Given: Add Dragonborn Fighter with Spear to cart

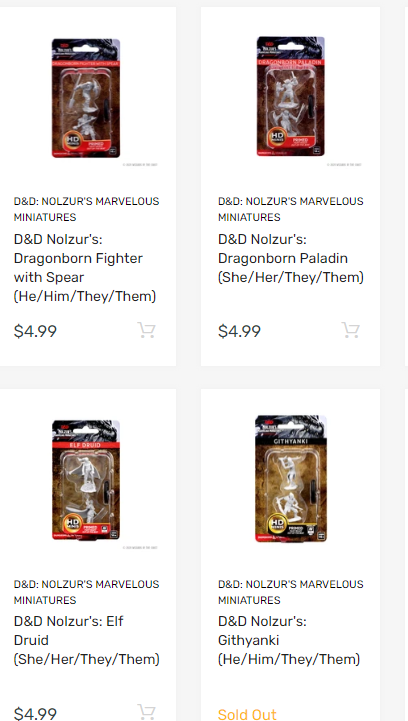Looking at the screenshot, I should click(146, 330).
